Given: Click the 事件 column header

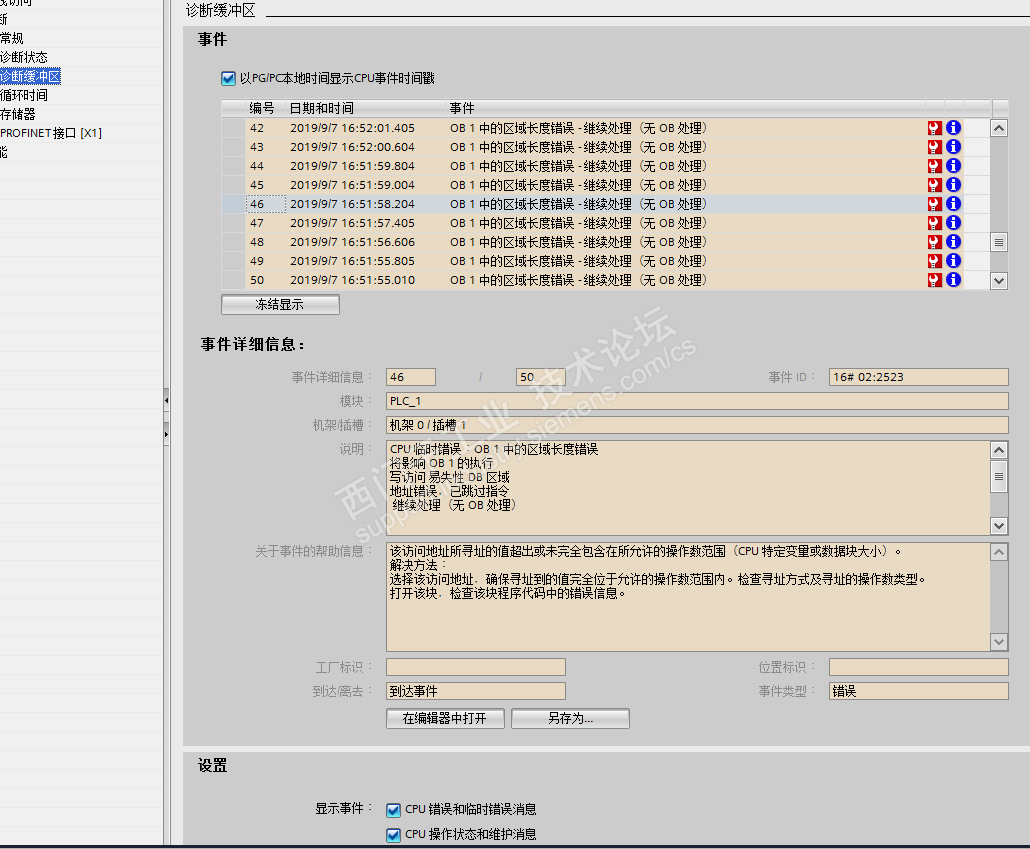Looking at the screenshot, I should [x=685, y=108].
